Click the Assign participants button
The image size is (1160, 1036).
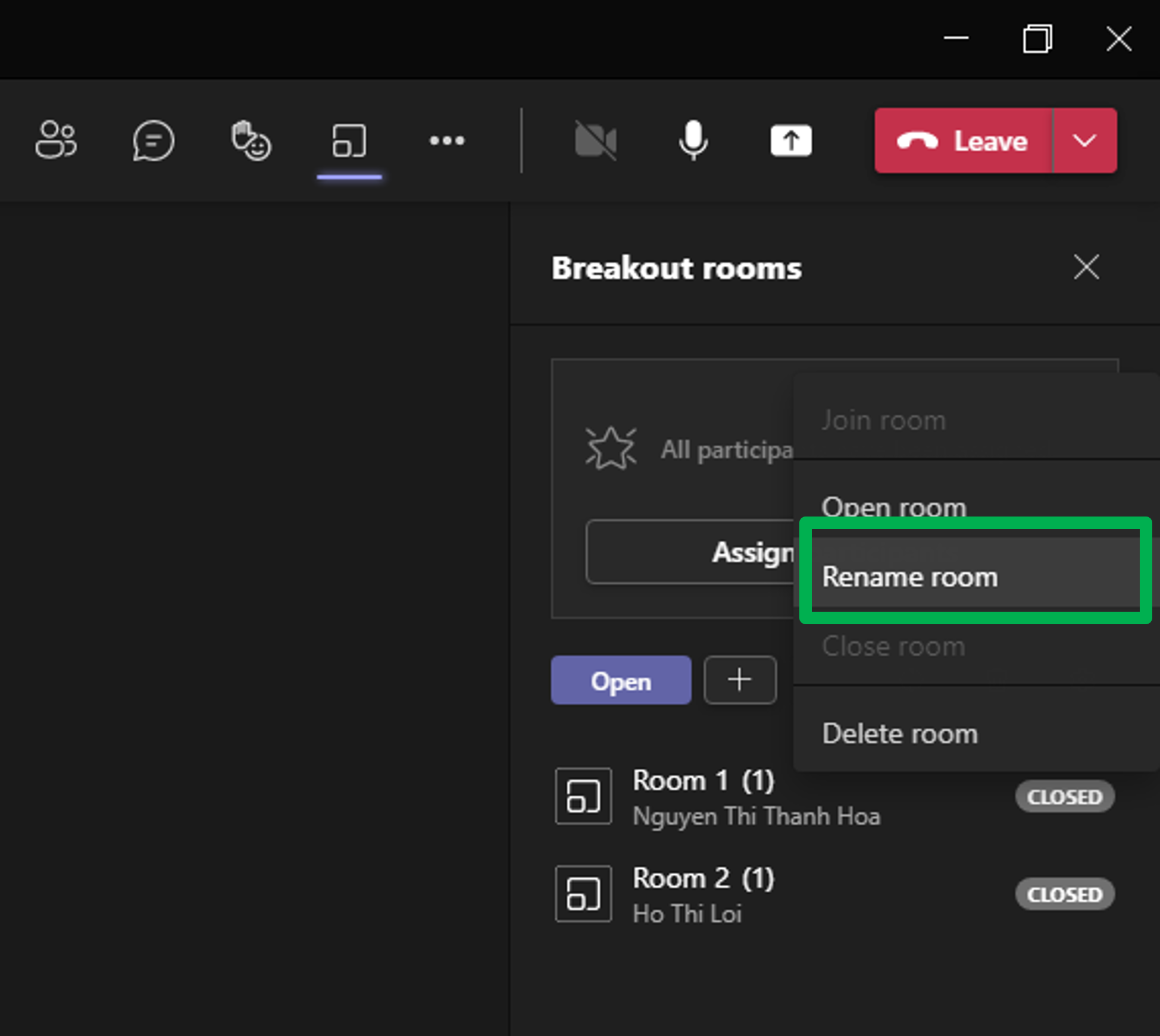[690, 552]
